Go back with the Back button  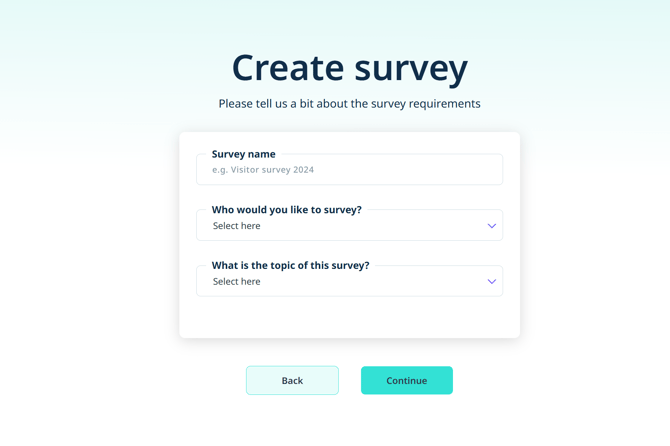tap(292, 380)
